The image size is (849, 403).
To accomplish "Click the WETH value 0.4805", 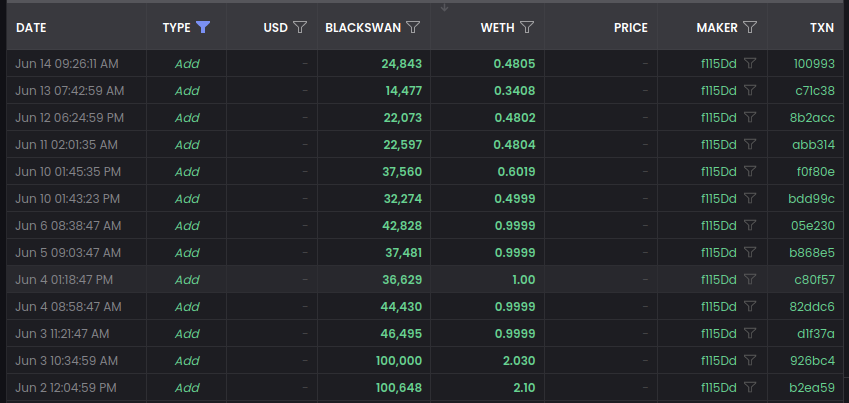I will click(514, 64).
